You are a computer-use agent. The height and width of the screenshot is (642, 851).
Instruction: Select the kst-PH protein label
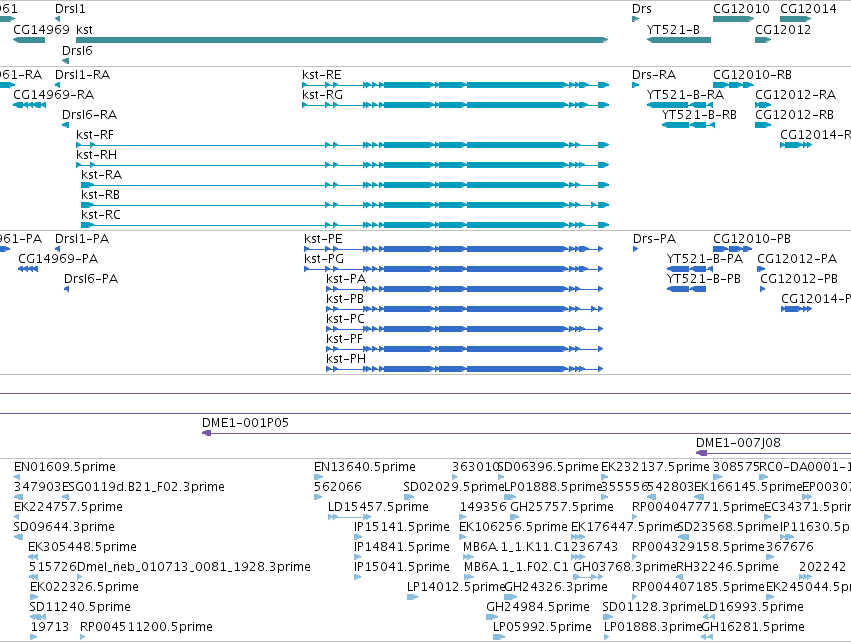pyautogui.click(x=346, y=359)
